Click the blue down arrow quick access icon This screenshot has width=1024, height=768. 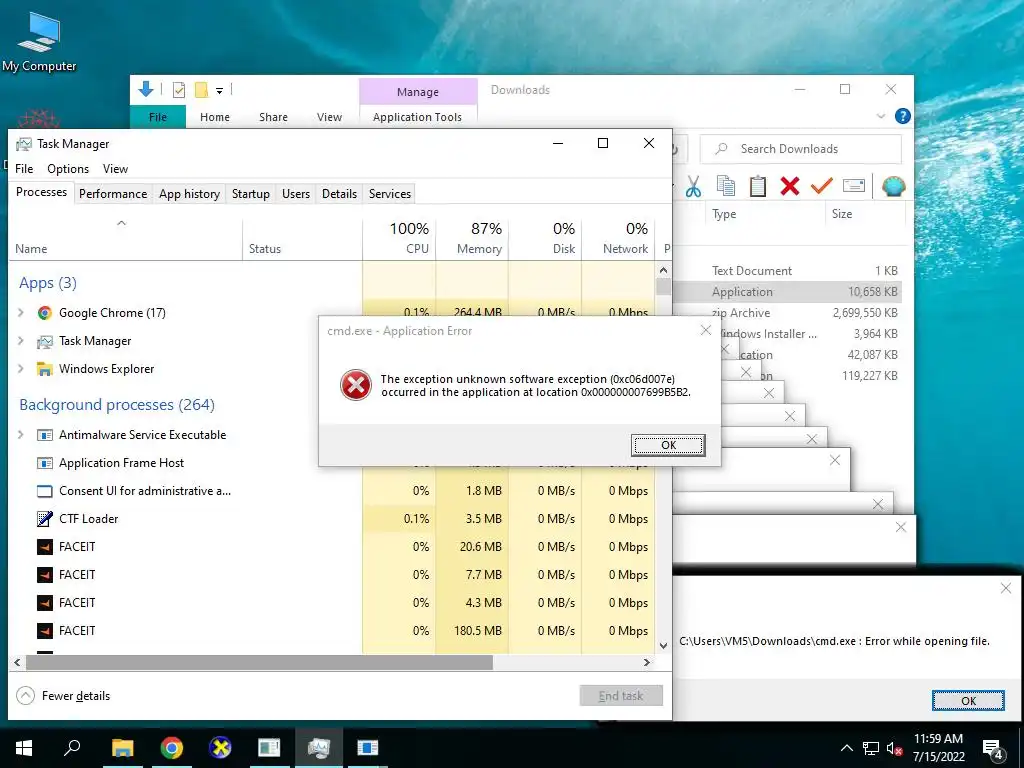coord(146,89)
